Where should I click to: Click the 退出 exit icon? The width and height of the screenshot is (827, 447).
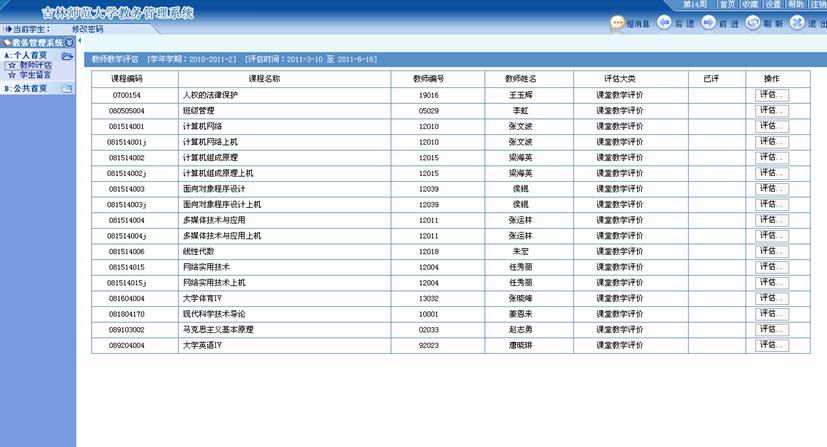click(796, 23)
